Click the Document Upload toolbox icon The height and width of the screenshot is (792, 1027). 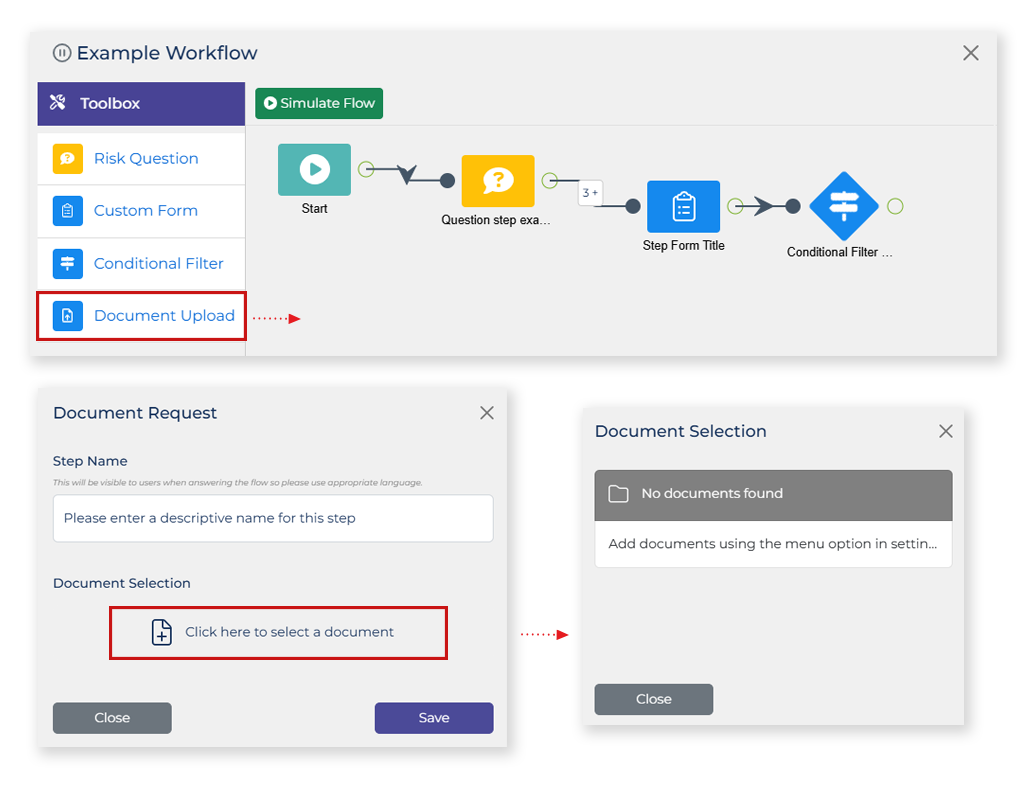click(67, 316)
